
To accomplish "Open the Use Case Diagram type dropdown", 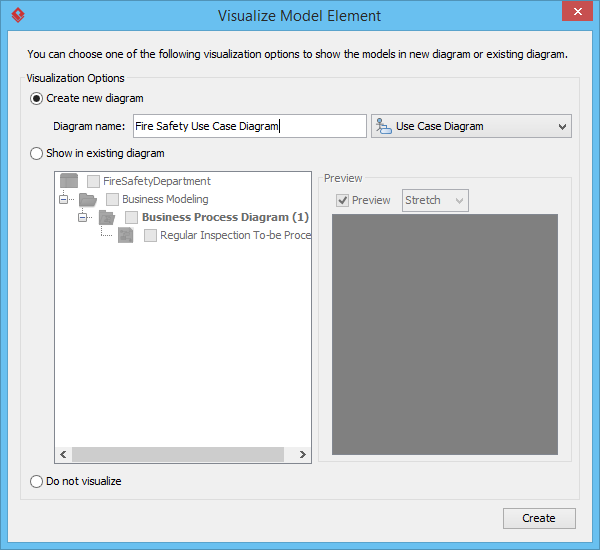I will coord(471,126).
